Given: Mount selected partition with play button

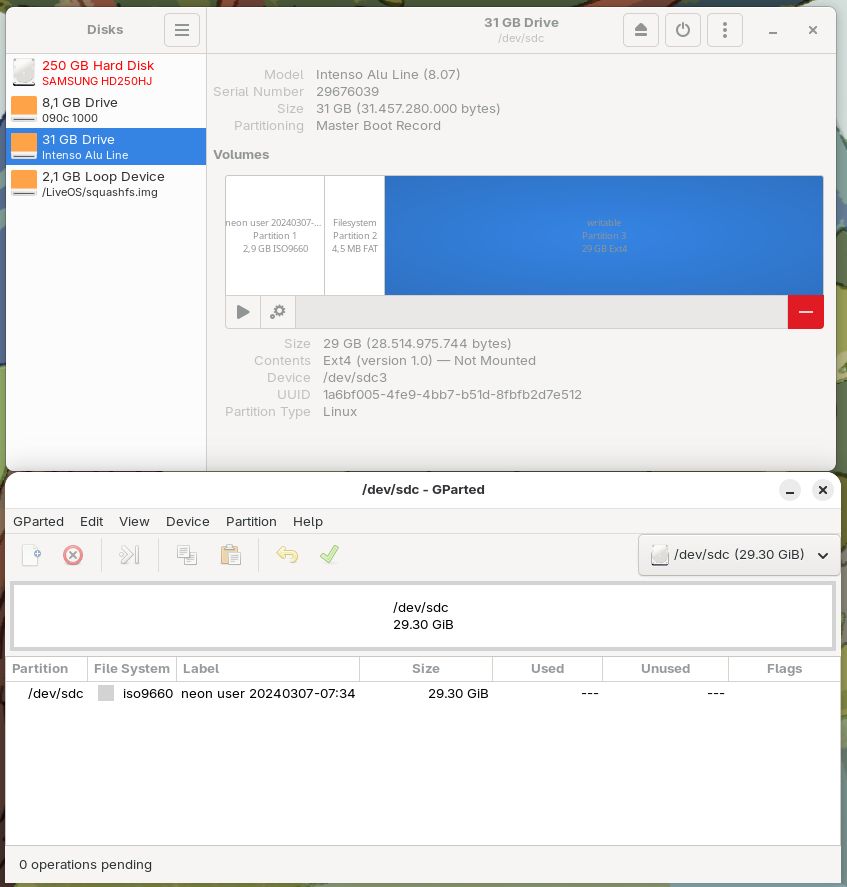Looking at the screenshot, I should point(243,312).
